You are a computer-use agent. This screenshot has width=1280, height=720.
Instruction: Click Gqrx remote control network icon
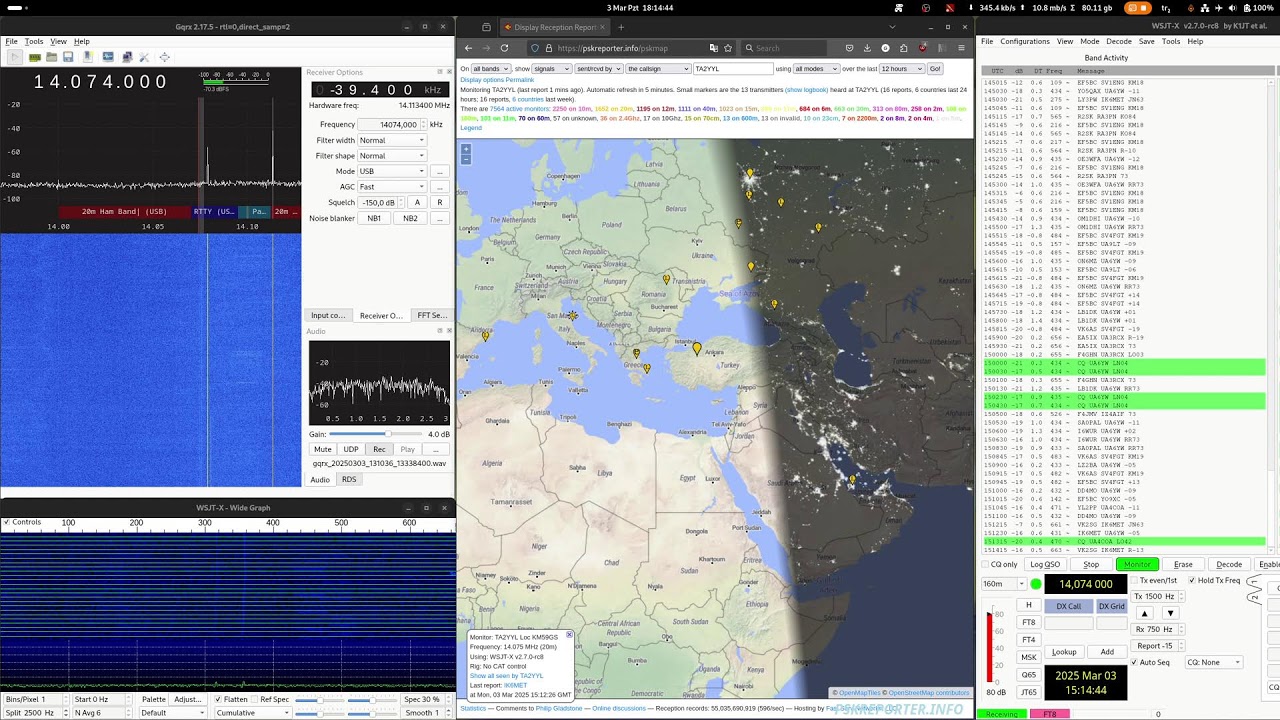click(127, 57)
